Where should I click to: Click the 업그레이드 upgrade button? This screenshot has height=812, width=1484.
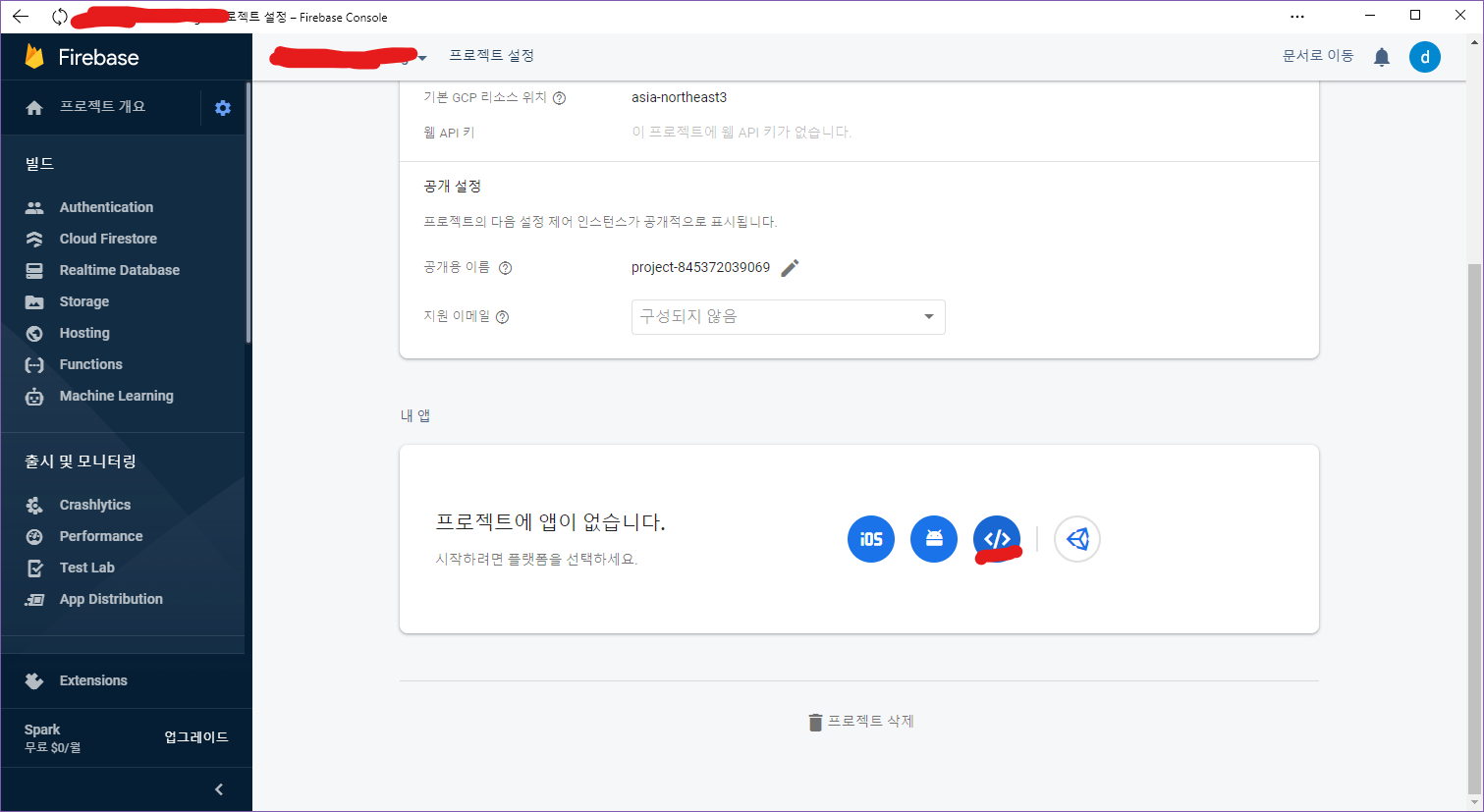click(196, 737)
